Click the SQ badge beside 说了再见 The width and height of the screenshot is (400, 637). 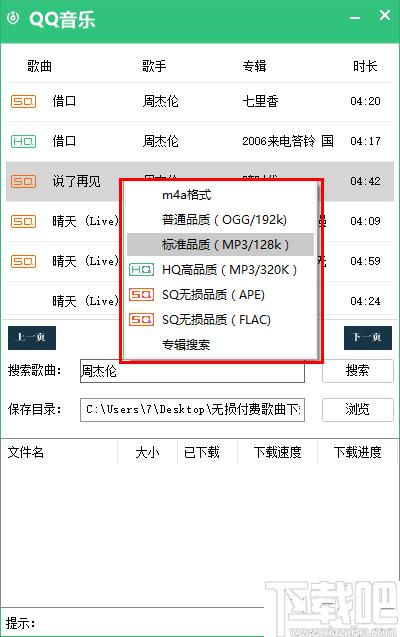coord(24,181)
